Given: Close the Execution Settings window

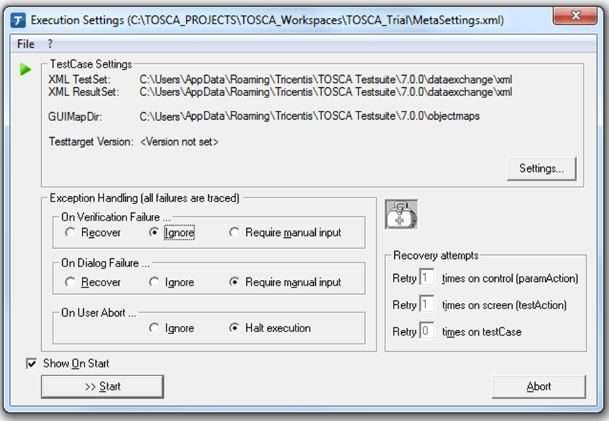Looking at the screenshot, I should point(575,16).
